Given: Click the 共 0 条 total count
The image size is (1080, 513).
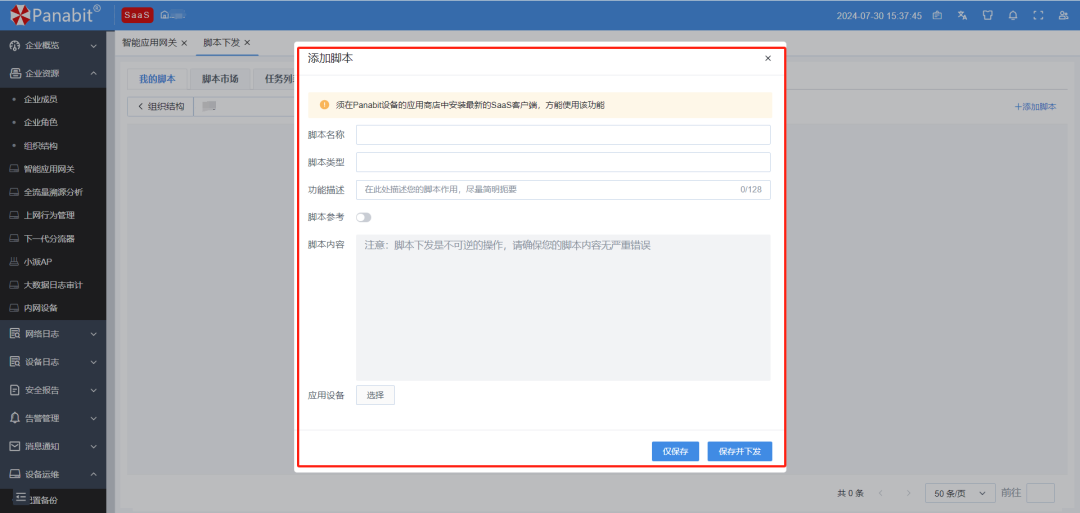Looking at the screenshot, I should (x=850, y=493).
